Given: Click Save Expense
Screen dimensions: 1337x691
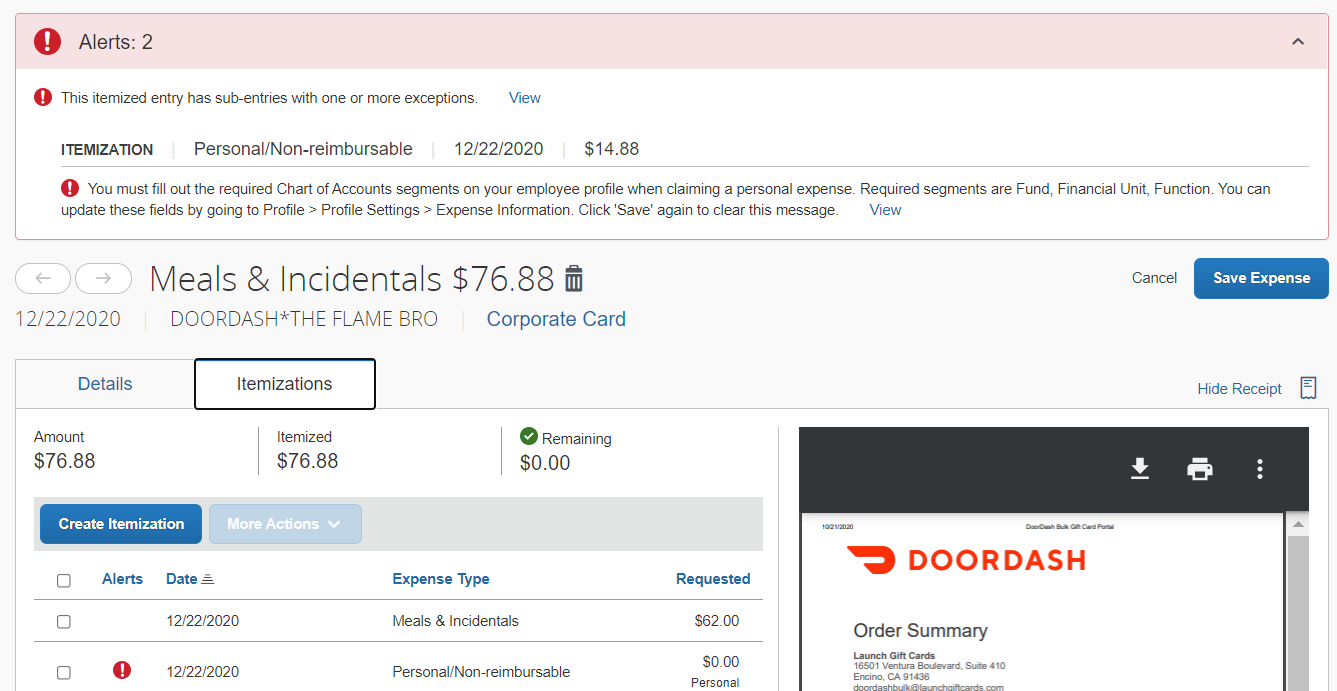Looking at the screenshot, I should tap(1260, 278).
